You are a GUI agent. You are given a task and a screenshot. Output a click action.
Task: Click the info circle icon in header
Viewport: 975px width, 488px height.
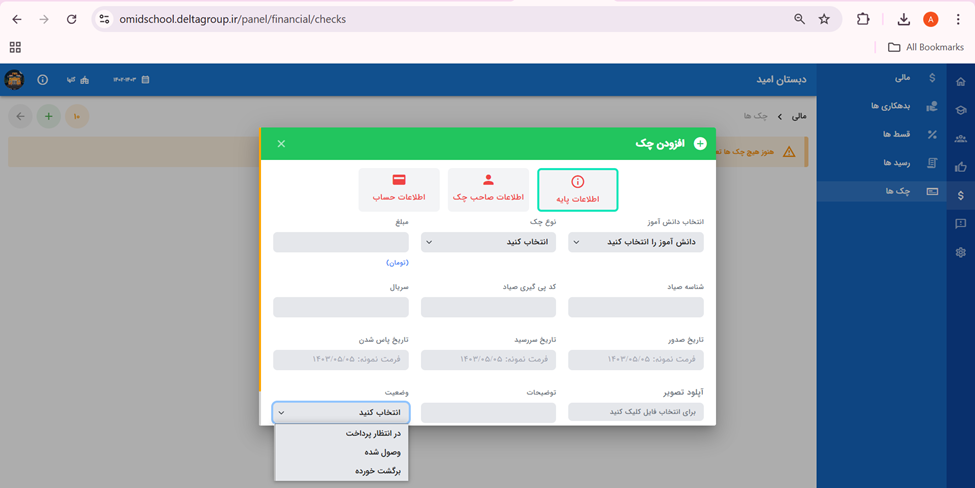(42, 80)
